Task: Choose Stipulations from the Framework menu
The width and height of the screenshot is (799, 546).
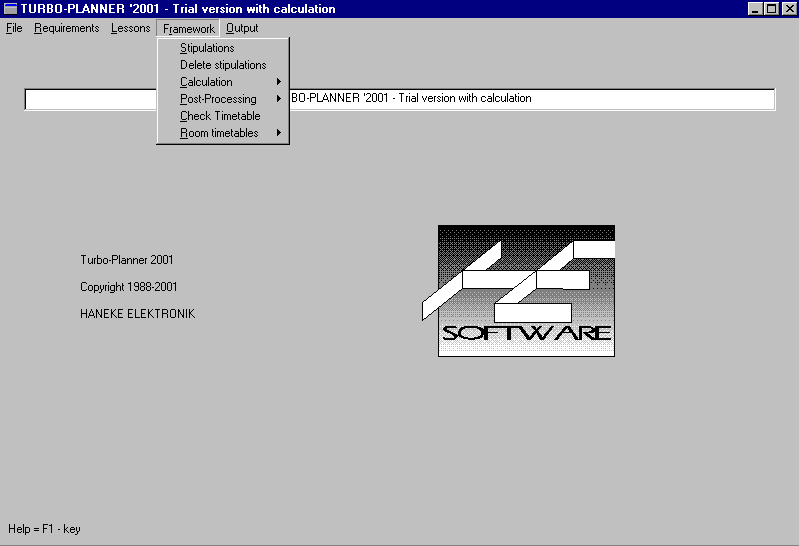Action: [x=223, y=48]
